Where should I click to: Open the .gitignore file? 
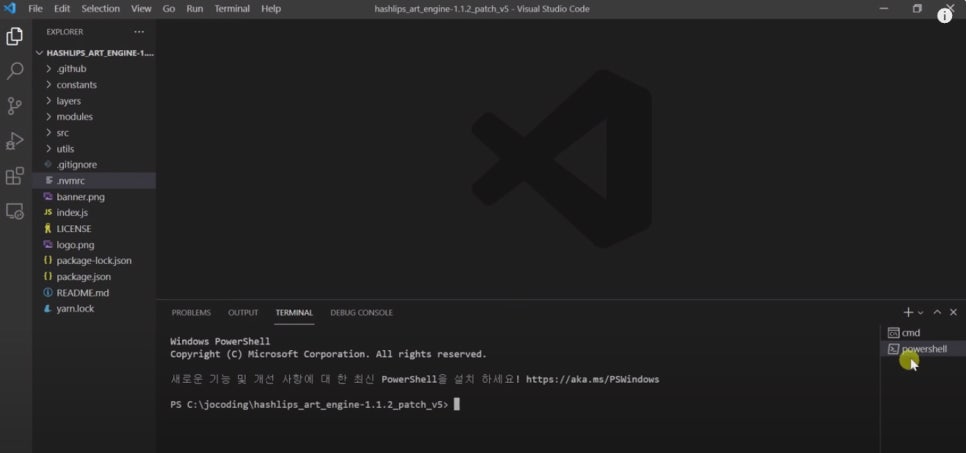point(94,165)
